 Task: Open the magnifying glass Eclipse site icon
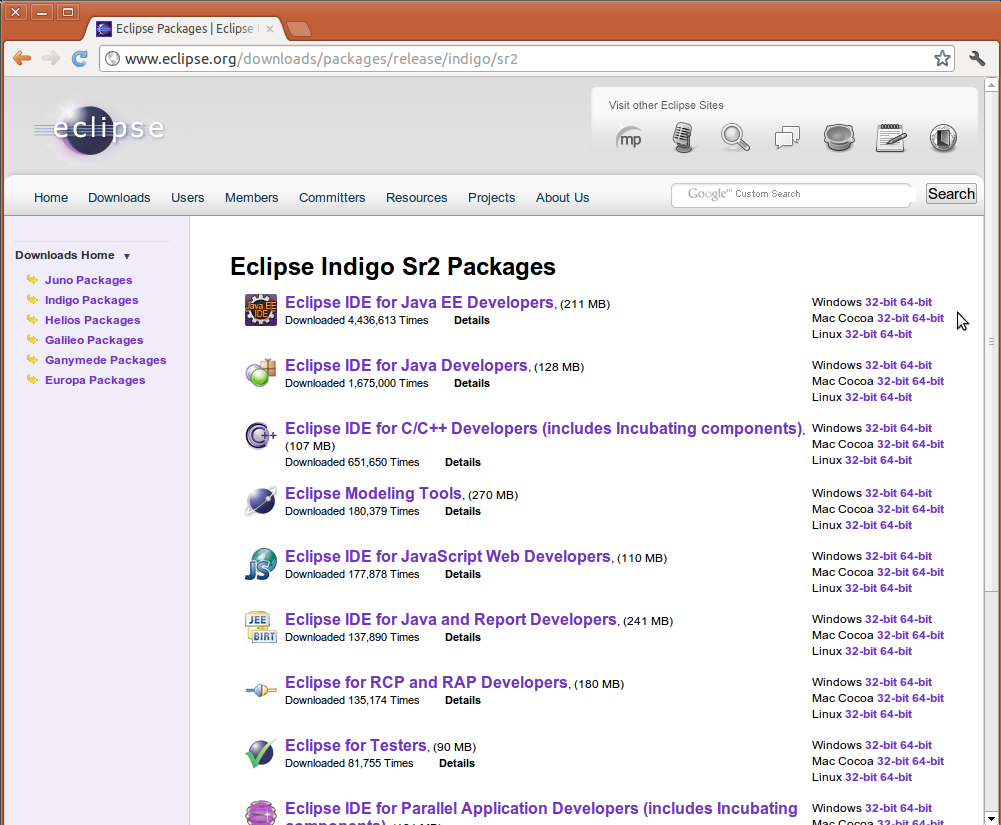pos(735,137)
